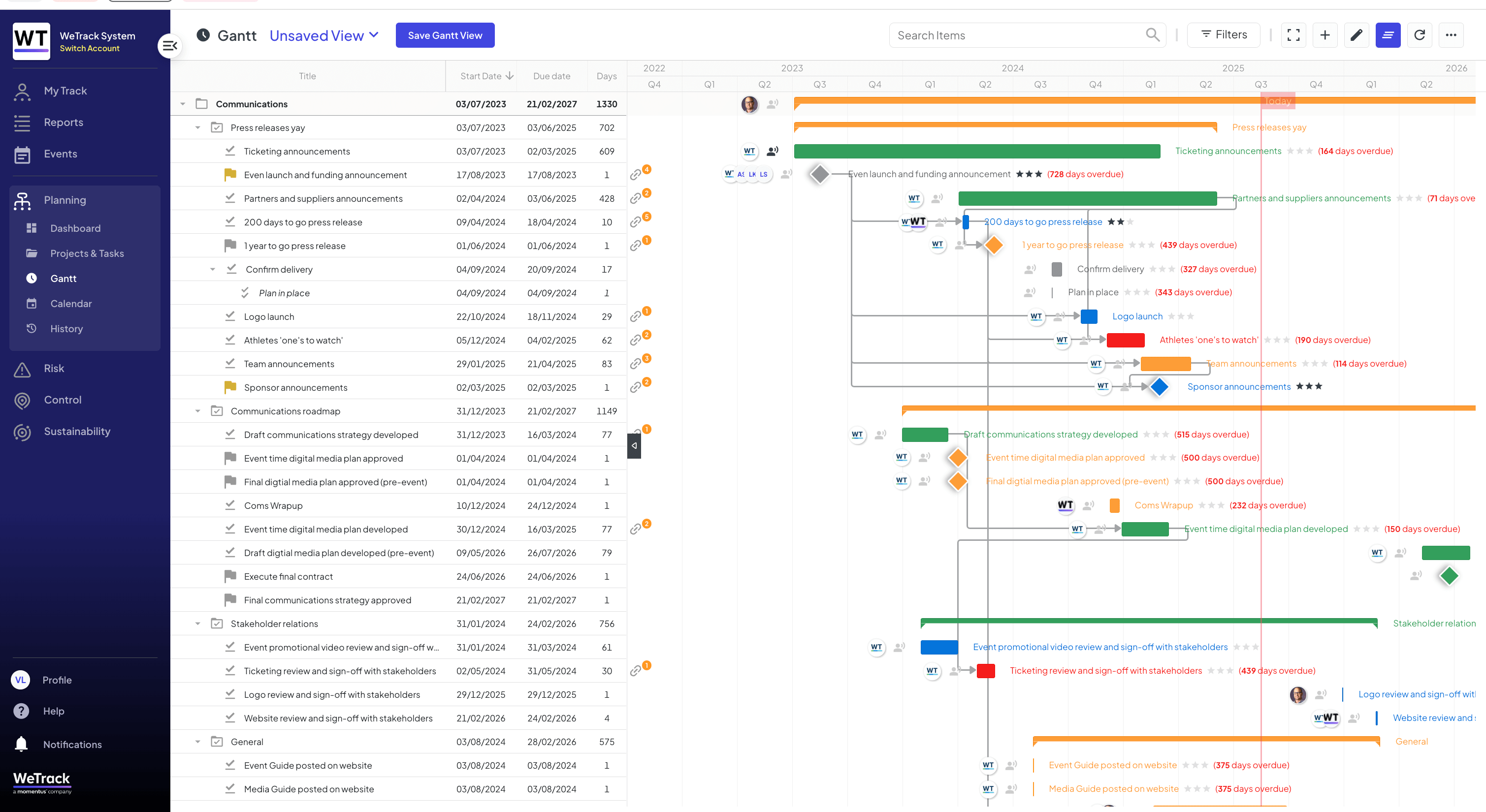Collapse the Stakeholder relations group
1486x812 pixels.
pyautogui.click(x=198, y=624)
